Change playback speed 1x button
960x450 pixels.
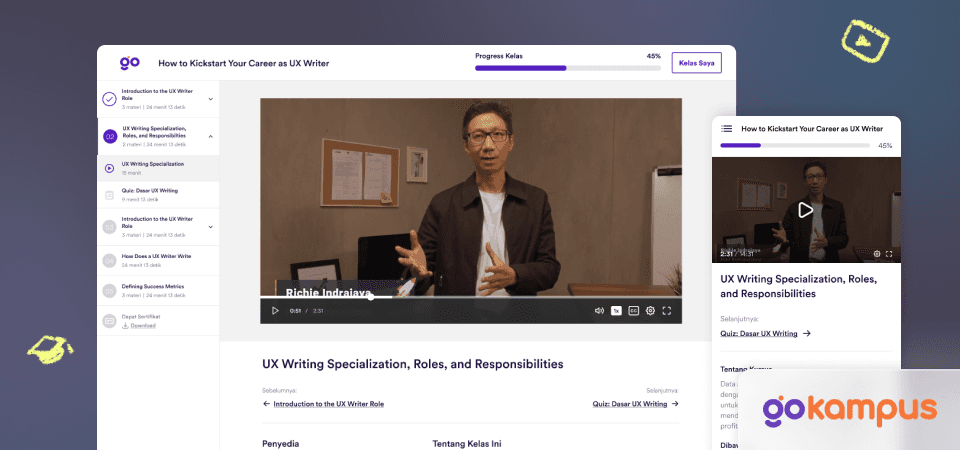(x=616, y=310)
